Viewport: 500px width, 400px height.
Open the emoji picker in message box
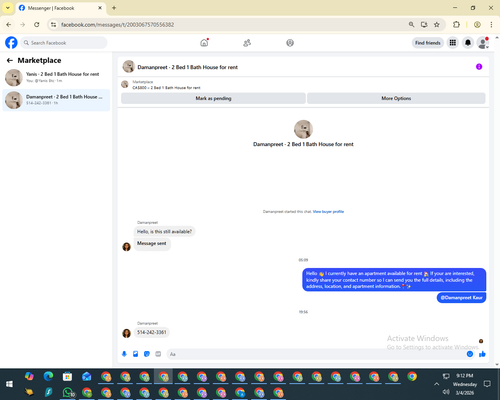click(x=470, y=354)
